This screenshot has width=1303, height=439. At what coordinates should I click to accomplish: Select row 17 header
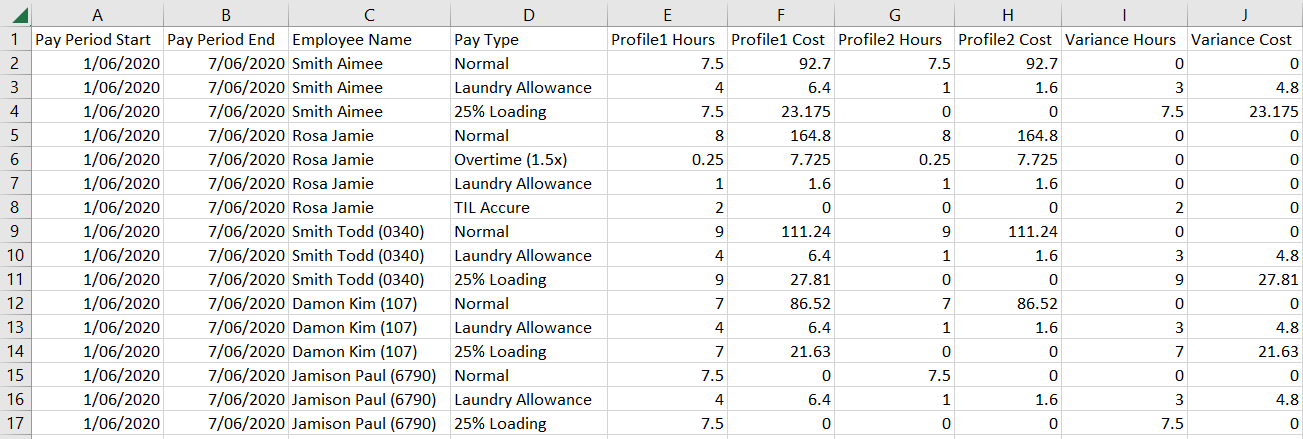click(x=15, y=424)
